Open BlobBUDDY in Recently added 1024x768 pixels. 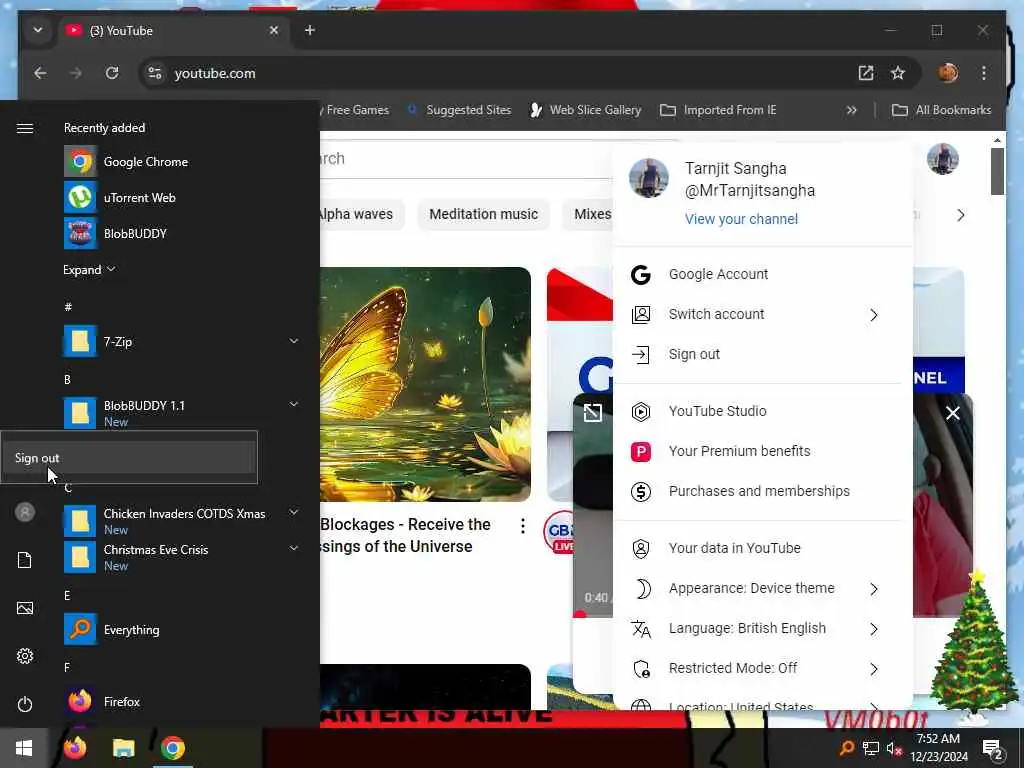coord(116,233)
